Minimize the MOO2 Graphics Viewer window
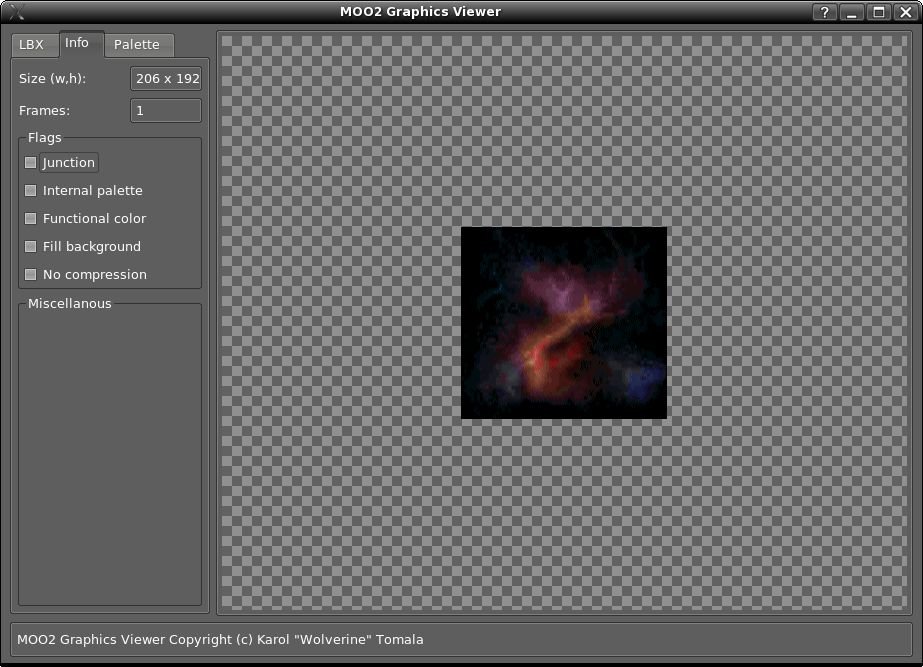Screen dimensions: 923x667 (851, 12)
